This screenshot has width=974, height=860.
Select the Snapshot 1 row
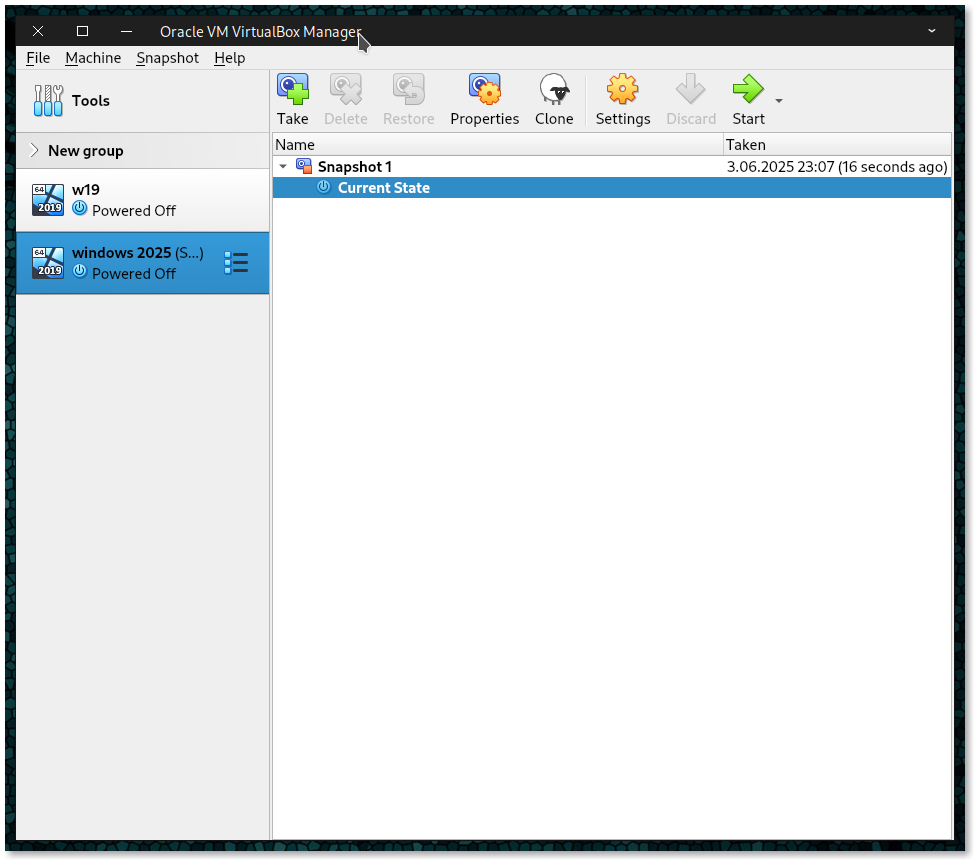[x=612, y=167]
